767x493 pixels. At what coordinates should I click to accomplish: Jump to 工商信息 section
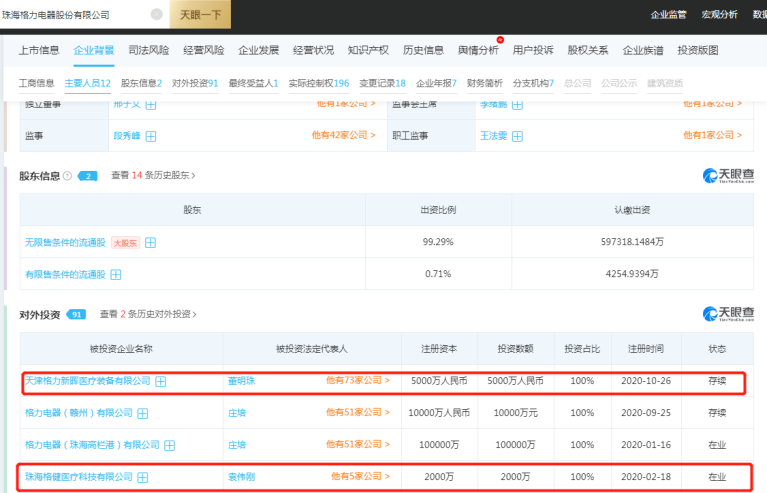pos(36,83)
